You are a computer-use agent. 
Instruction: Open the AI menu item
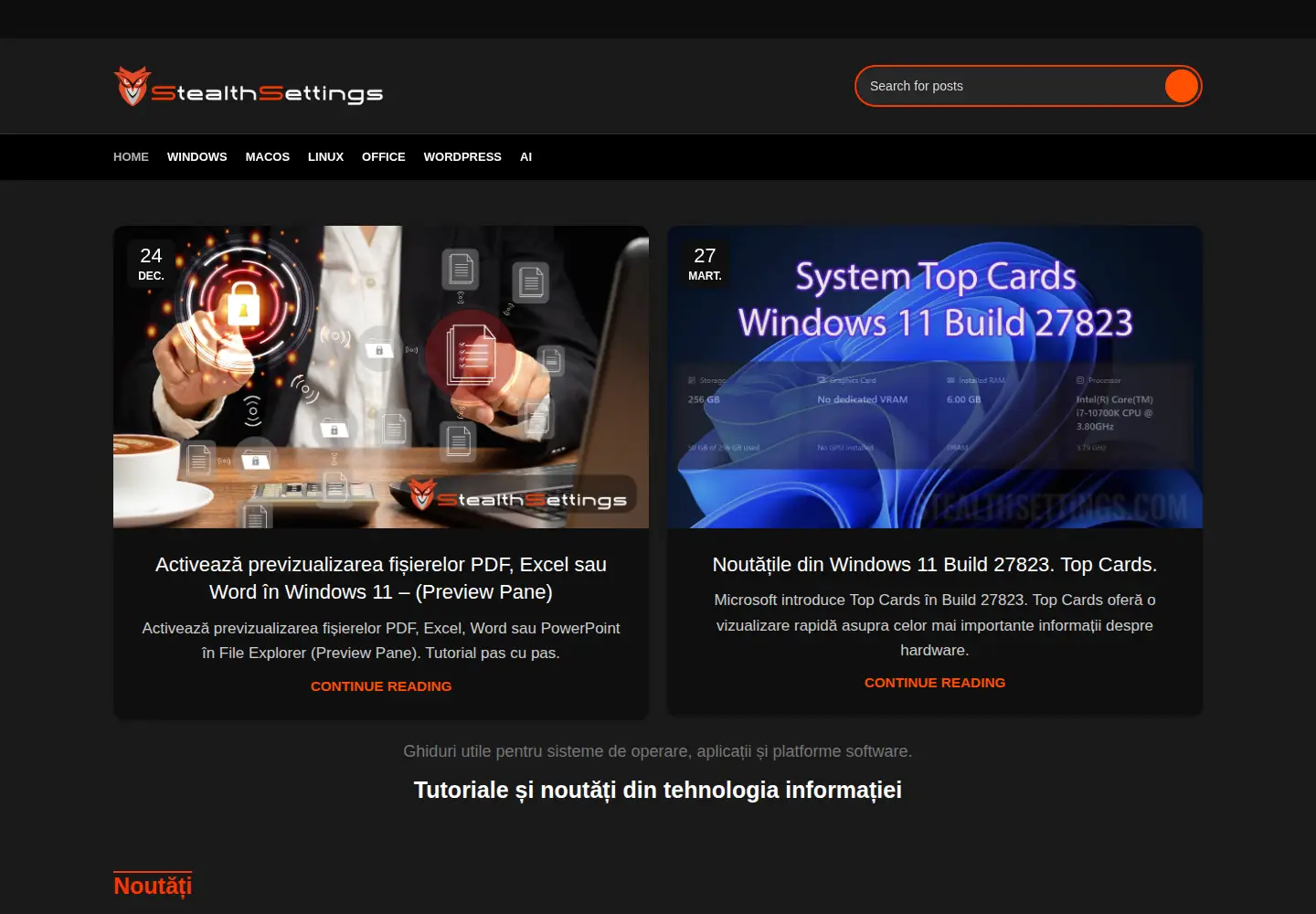[x=525, y=157]
